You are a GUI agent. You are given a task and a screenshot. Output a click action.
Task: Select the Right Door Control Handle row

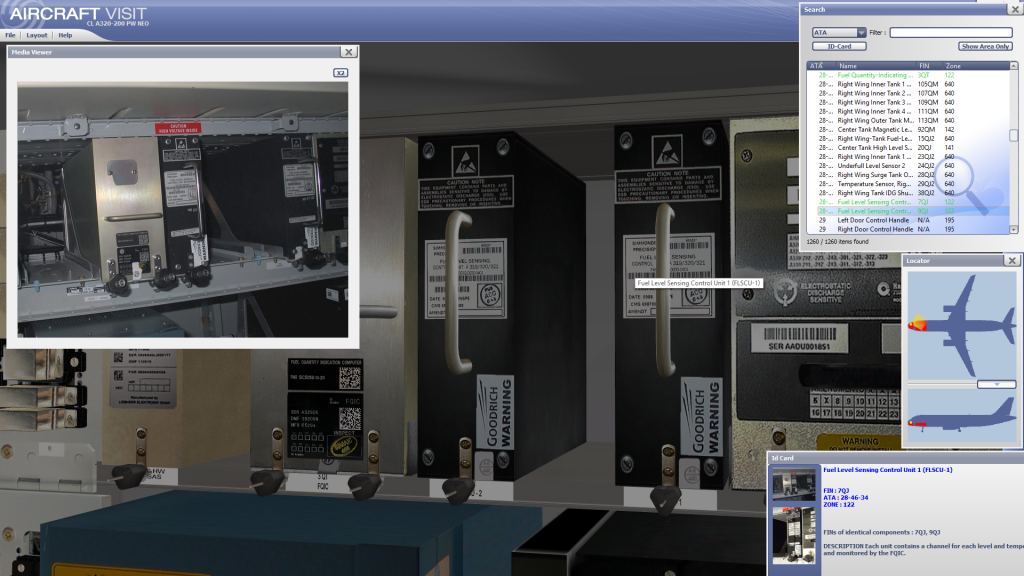coord(908,230)
